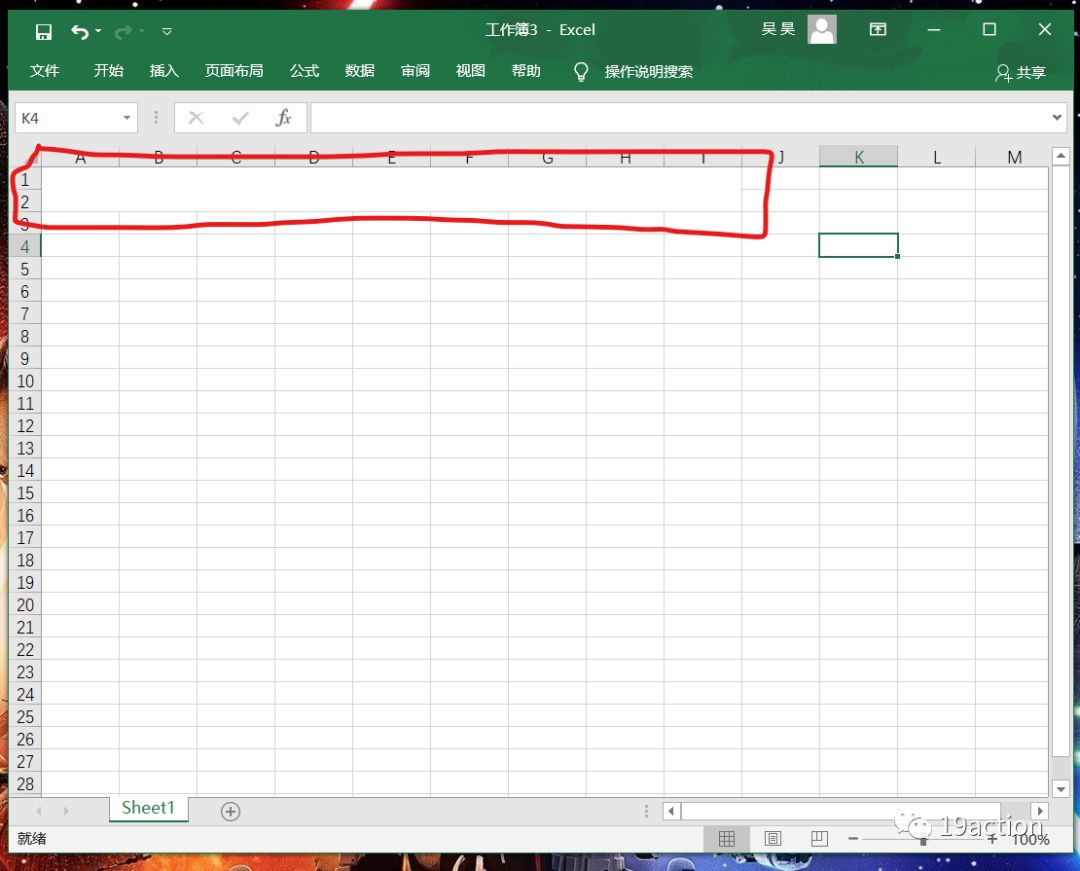Select column M header
The height and width of the screenshot is (871, 1080).
pyautogui.click(x=1012, y=157)
